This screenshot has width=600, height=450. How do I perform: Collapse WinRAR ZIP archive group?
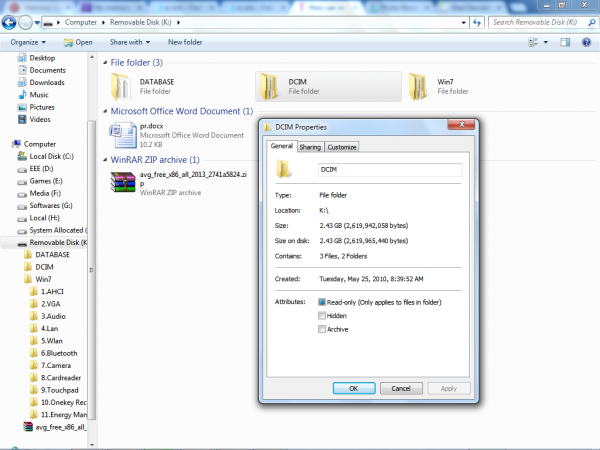[x=105, y=160]
